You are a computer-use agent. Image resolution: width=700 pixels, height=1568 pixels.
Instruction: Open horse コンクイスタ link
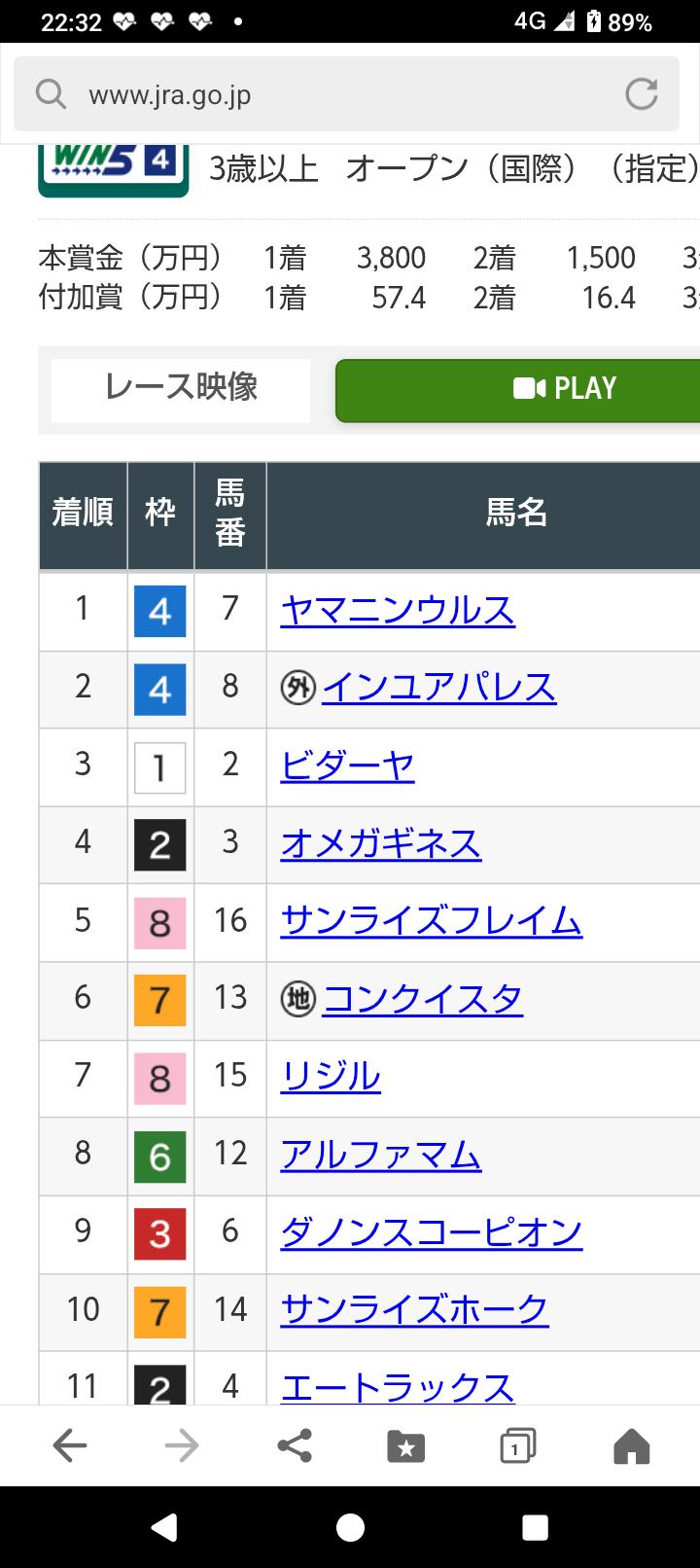(x=422, y=999)
